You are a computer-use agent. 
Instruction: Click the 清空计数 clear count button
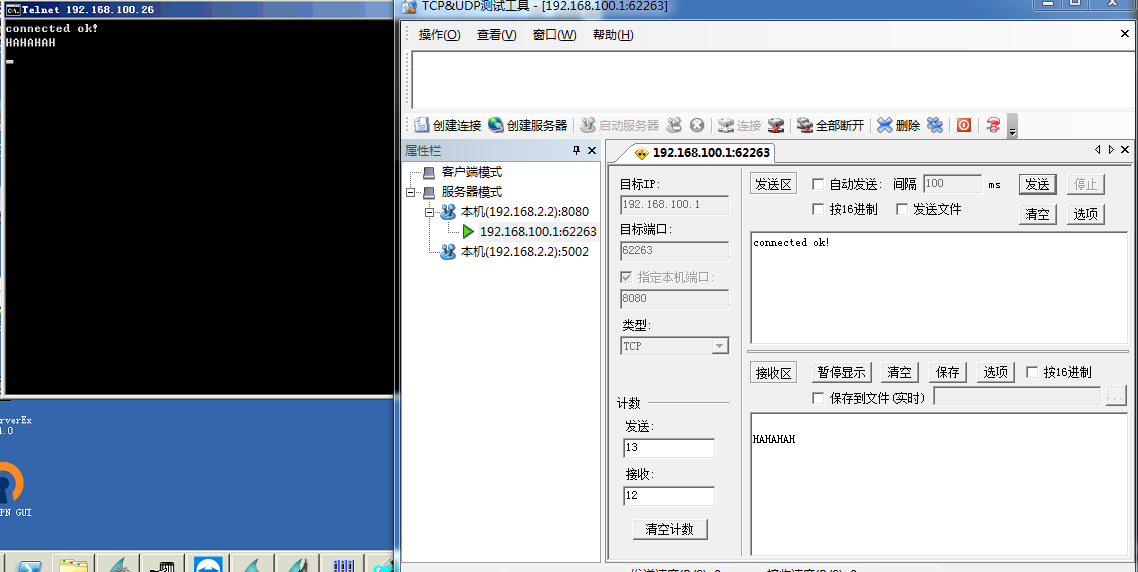point(670,529)
